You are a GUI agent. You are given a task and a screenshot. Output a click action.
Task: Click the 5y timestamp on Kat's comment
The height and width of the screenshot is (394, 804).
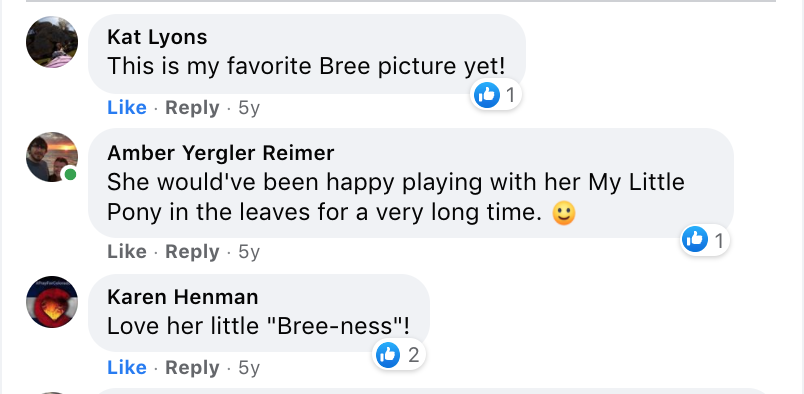pyautogui.click(x=249, y=108)
